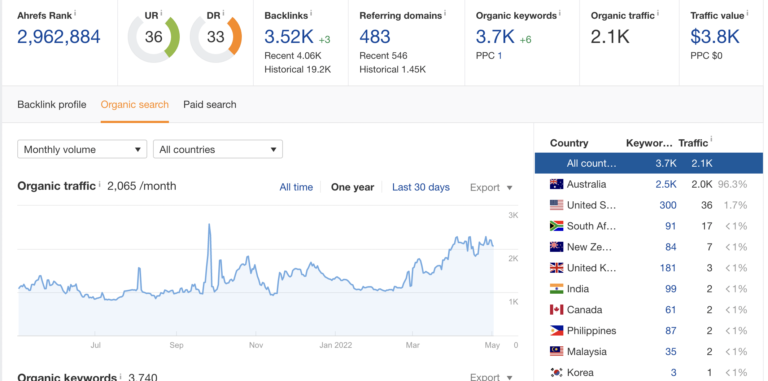Open United Kingdom's 181 keywords
This screenshot has width=768, height=381.
pyautogui.click(x=668, y=268)
